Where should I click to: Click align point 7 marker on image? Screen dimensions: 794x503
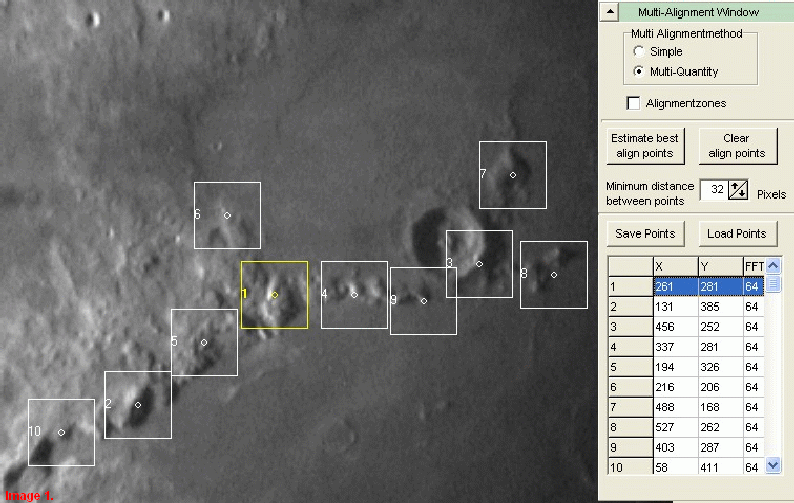point(513,174)
